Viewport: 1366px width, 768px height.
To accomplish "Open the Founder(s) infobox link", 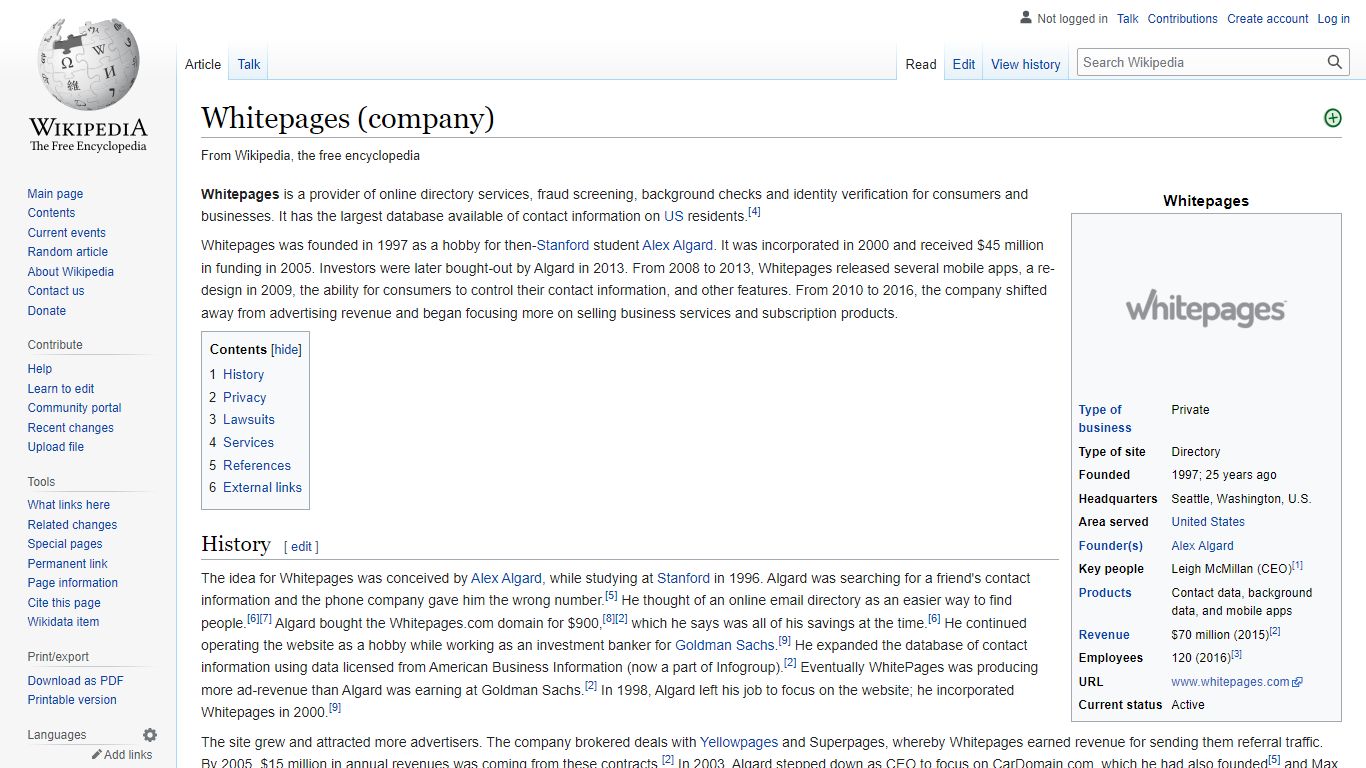I will click(1110, 546).
